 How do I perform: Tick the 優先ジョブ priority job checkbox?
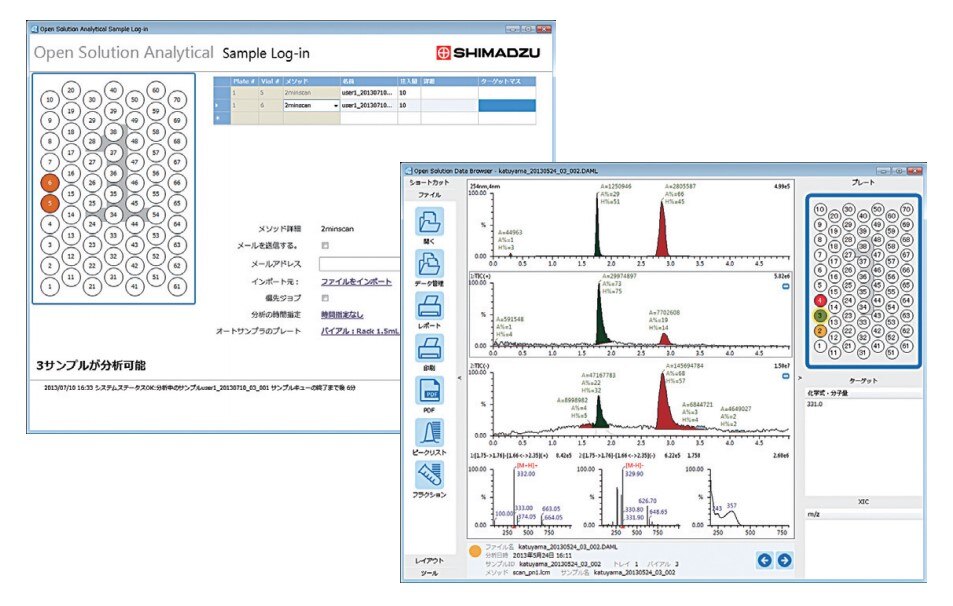(324, 298)
